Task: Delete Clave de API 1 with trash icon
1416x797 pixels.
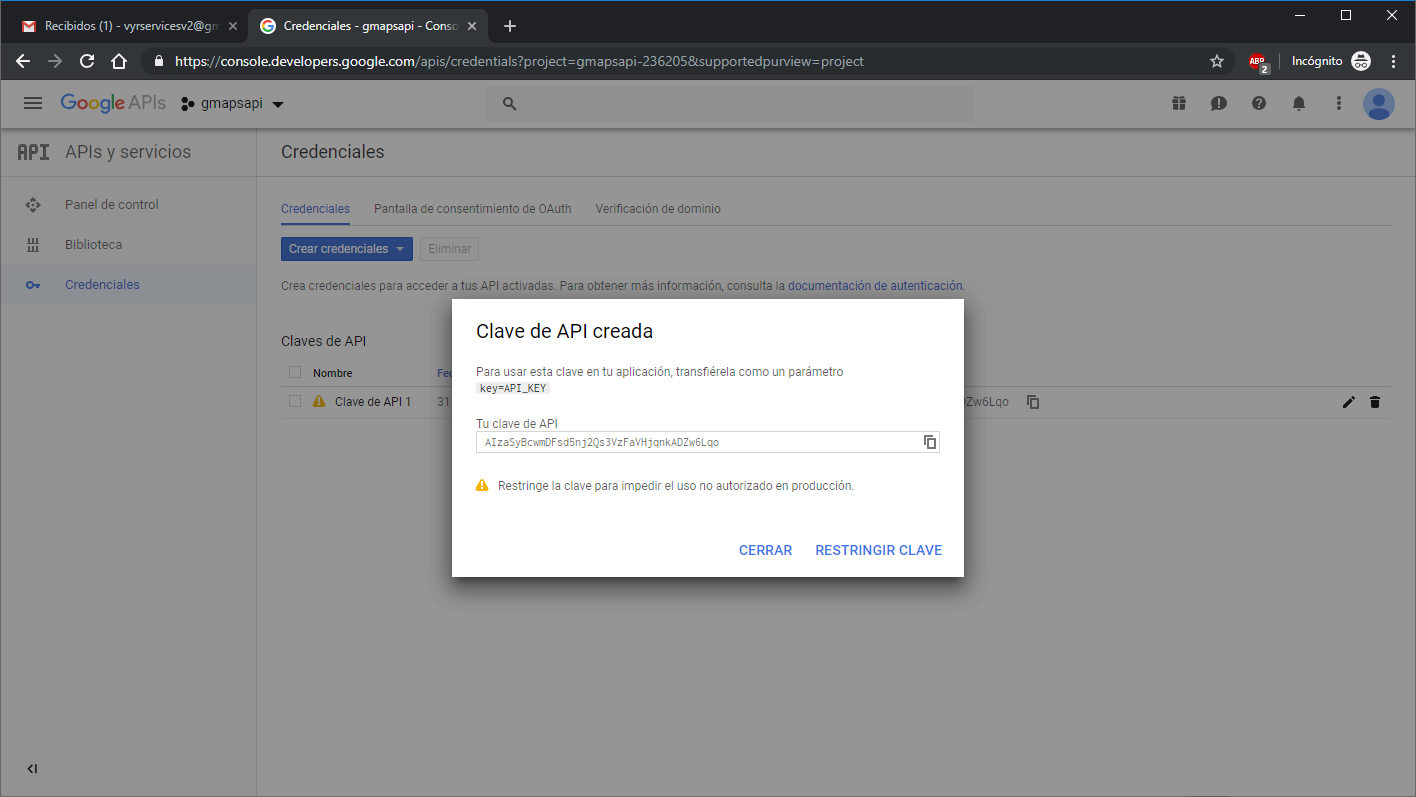Action: pyautogui.click(x=1374, y=402)
